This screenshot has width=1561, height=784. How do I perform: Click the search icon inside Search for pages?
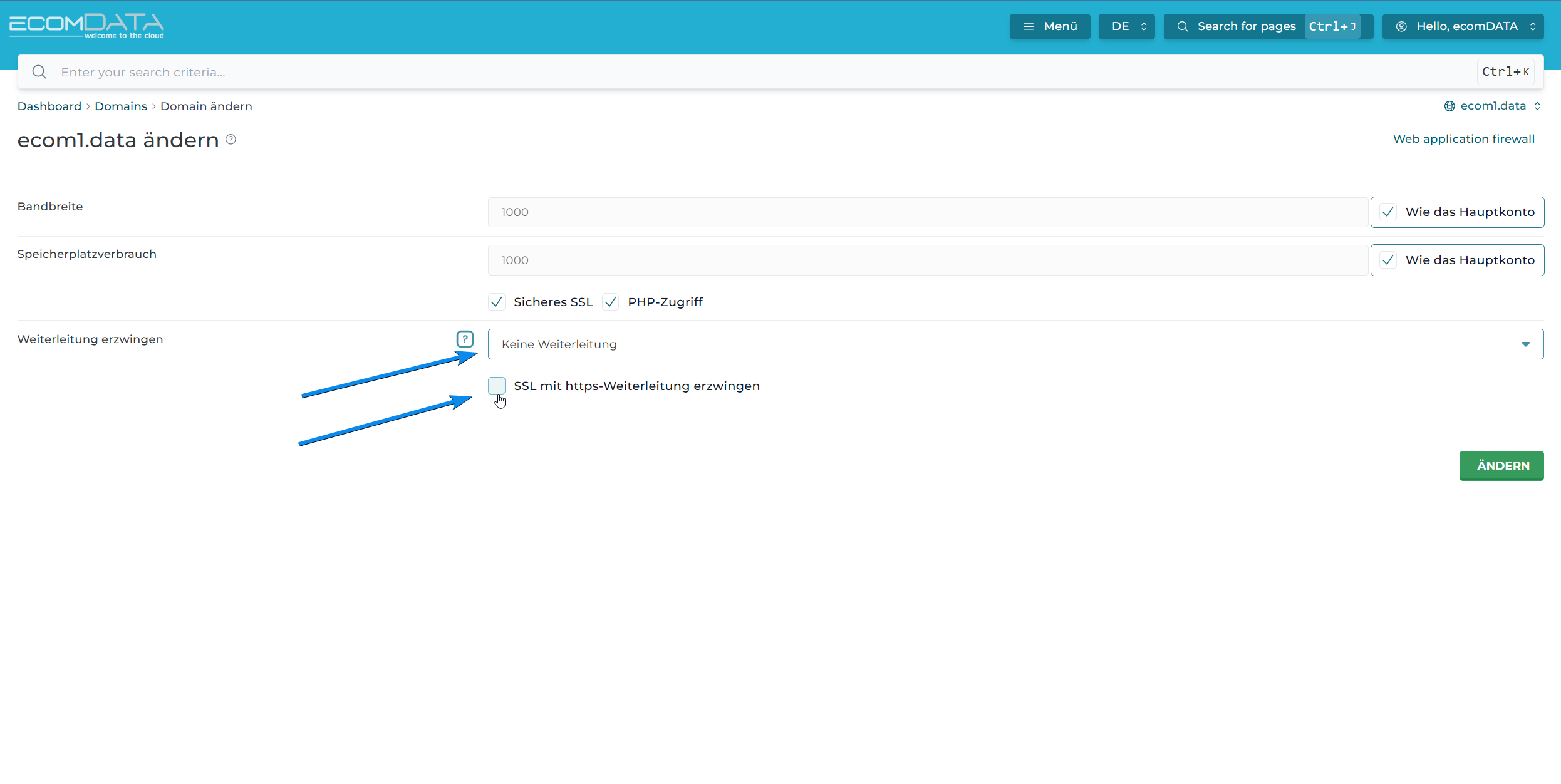(x=1183, y=26)
